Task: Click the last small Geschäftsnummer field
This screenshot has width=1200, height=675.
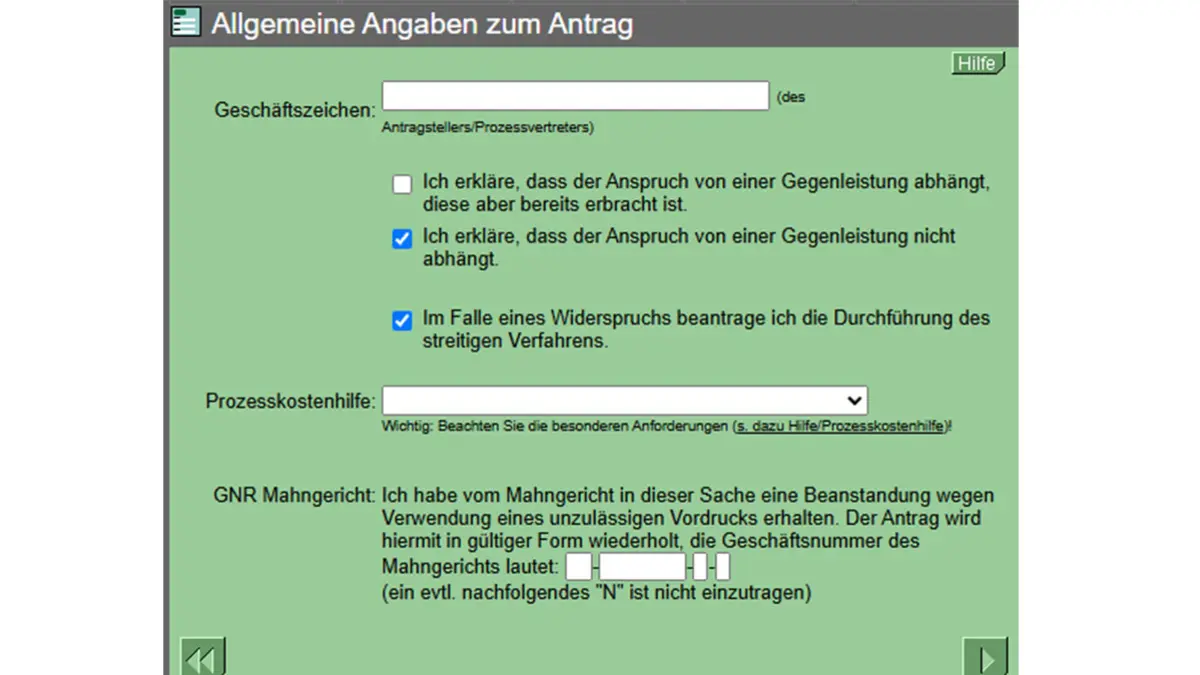Action: click(723, 568)
